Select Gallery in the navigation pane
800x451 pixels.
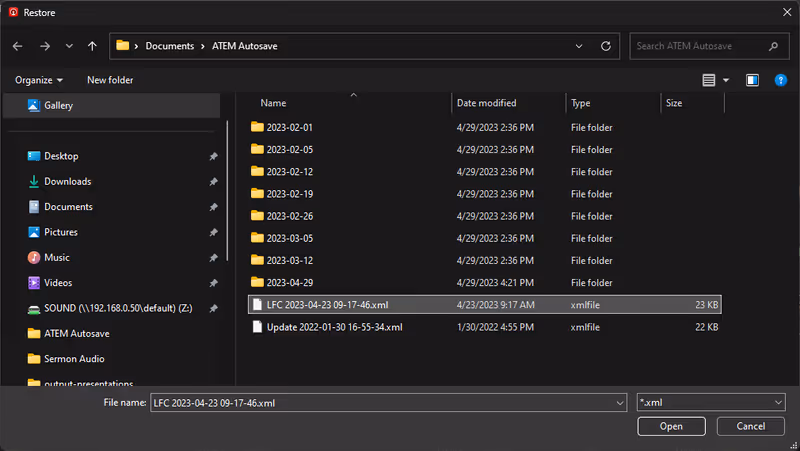pyautogui.click(x=112, y=106)
